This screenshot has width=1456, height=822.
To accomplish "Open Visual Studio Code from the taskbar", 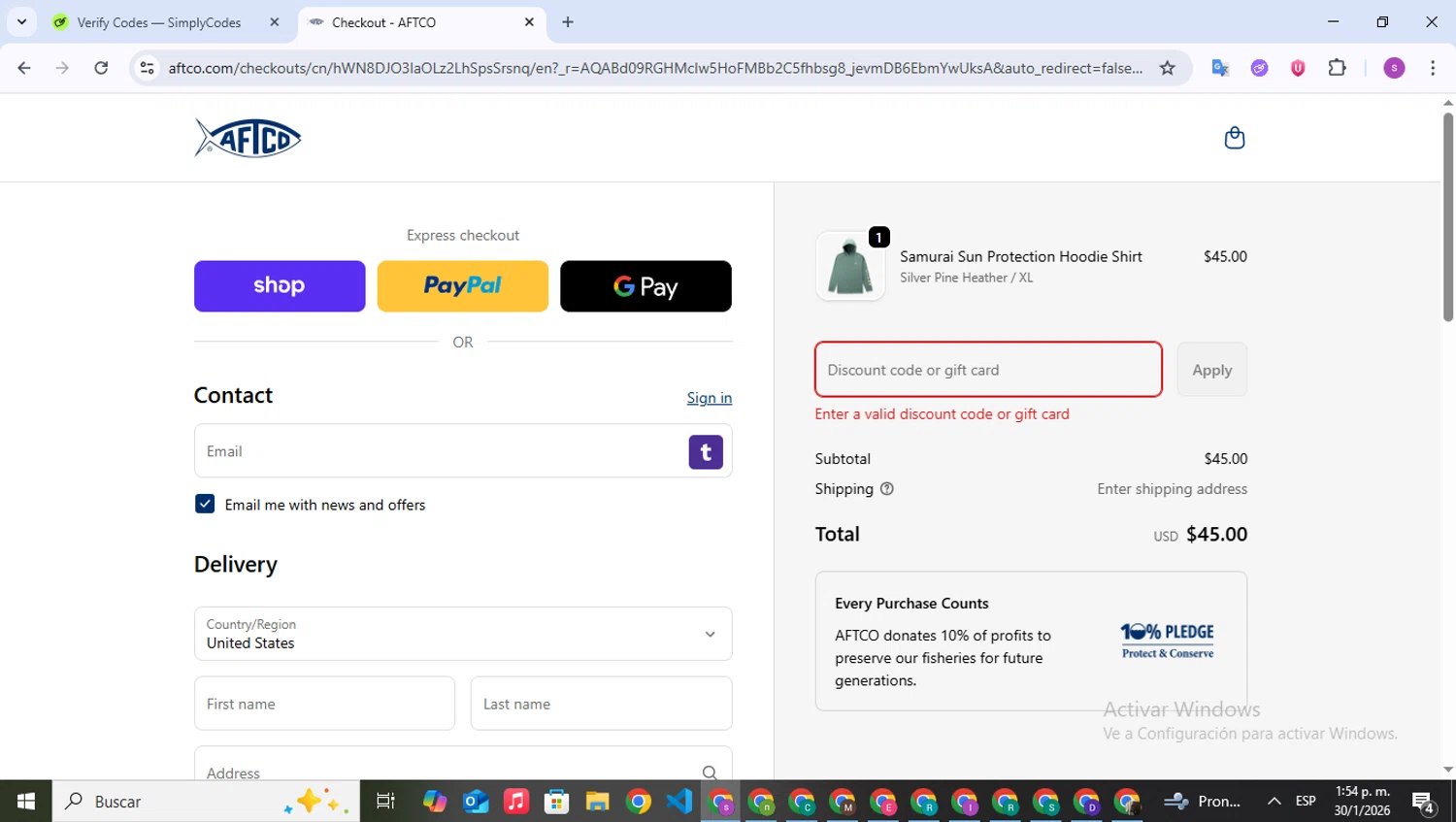I will coord(679,801).
